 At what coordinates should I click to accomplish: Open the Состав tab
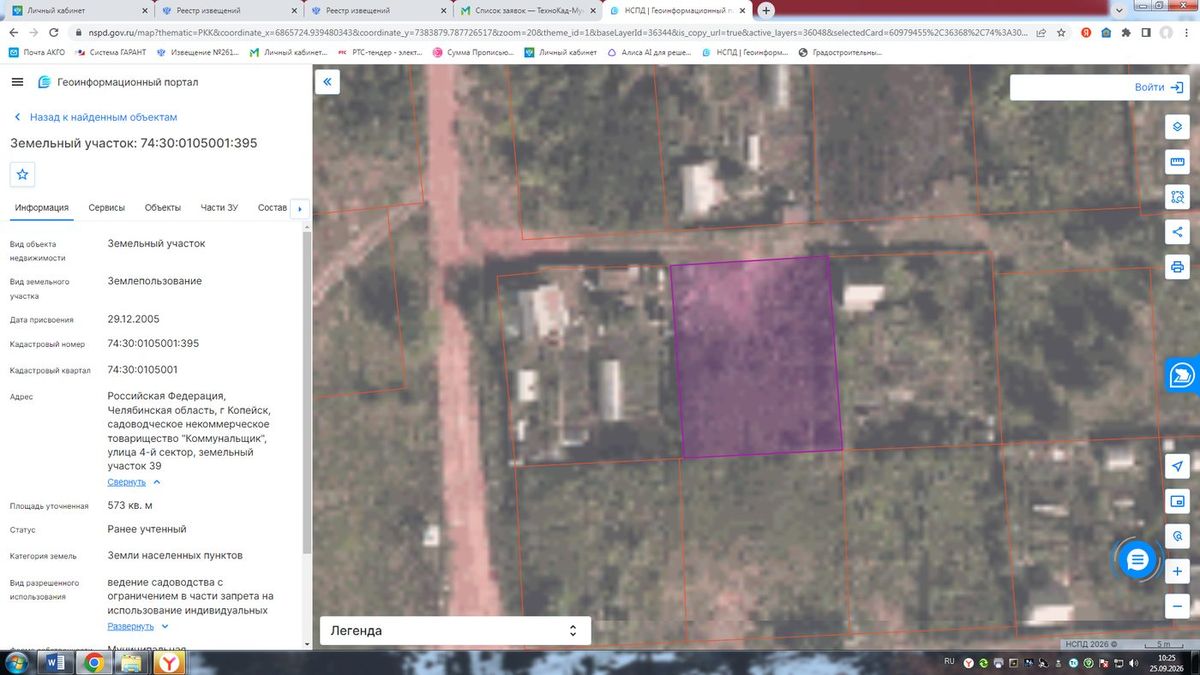tap(272, 208)
